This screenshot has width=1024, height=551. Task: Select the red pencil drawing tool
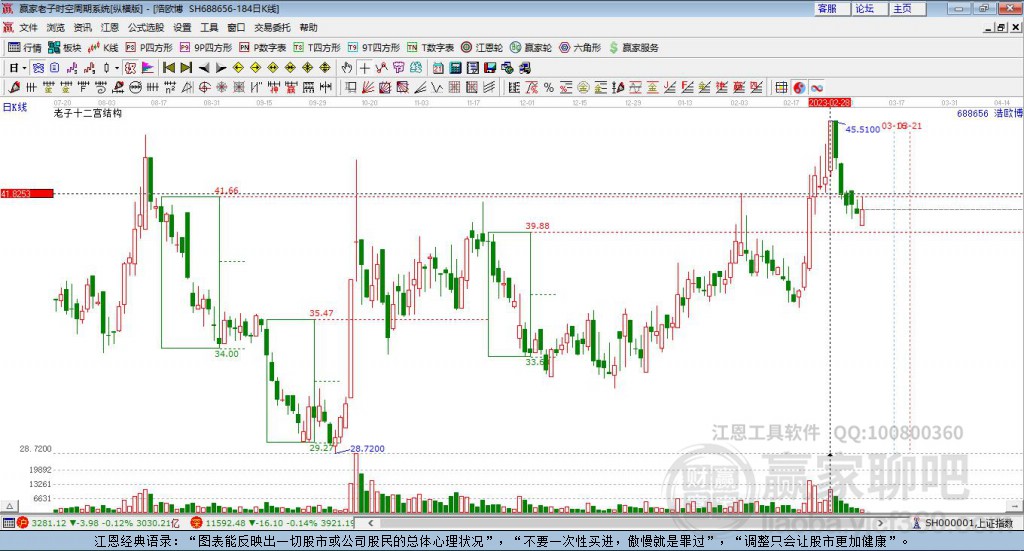(x=14, y=87)
